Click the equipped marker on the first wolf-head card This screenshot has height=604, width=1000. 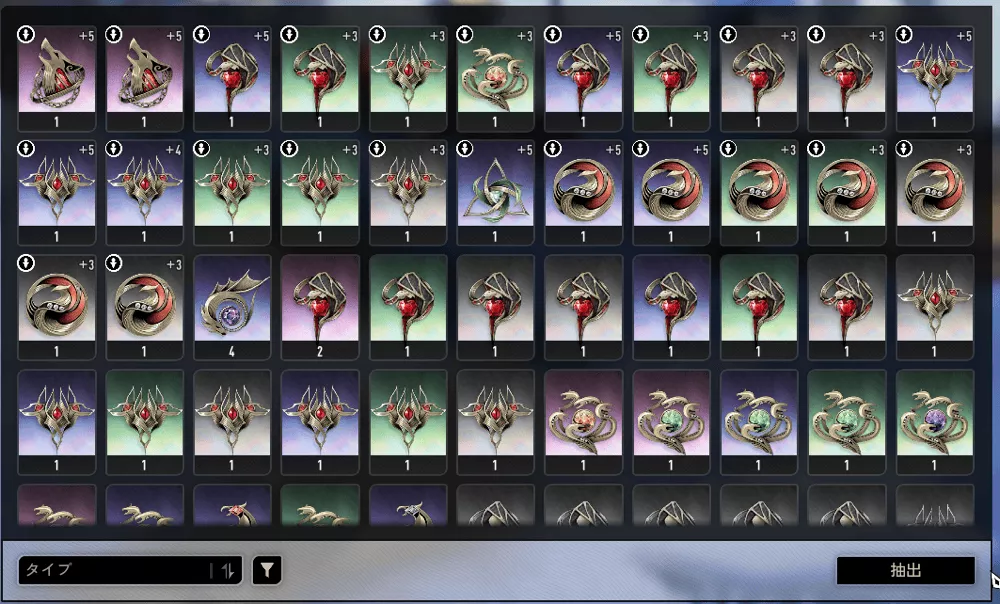tap(26, 34)
